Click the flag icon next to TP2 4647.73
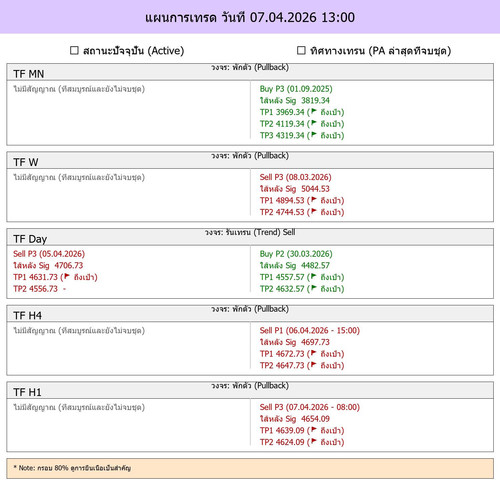The width and height of the screenshot is (500, 485). click(314, 364)
